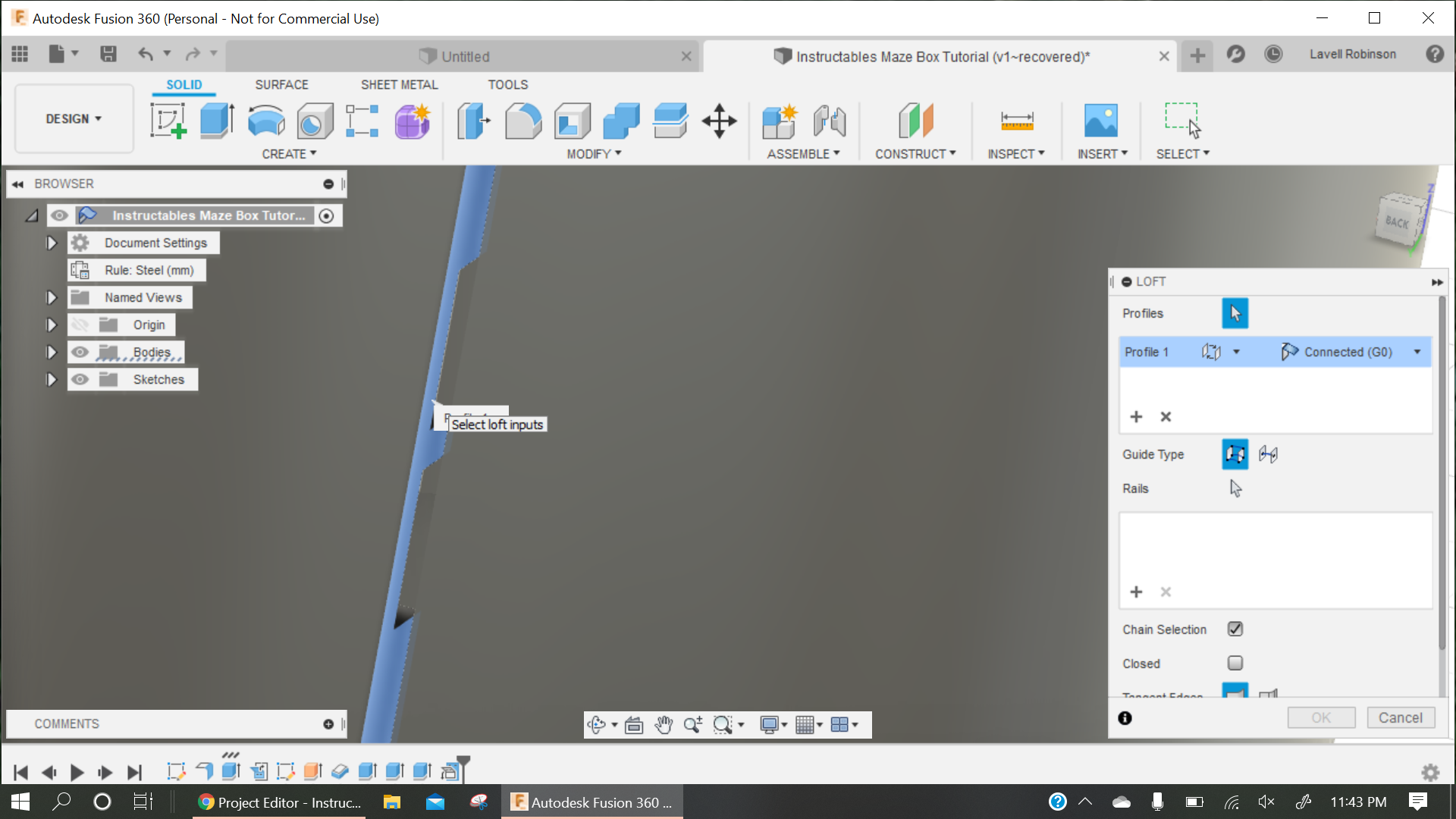
Task: Select the window Select tool icon
Action: pos(1183,121)
